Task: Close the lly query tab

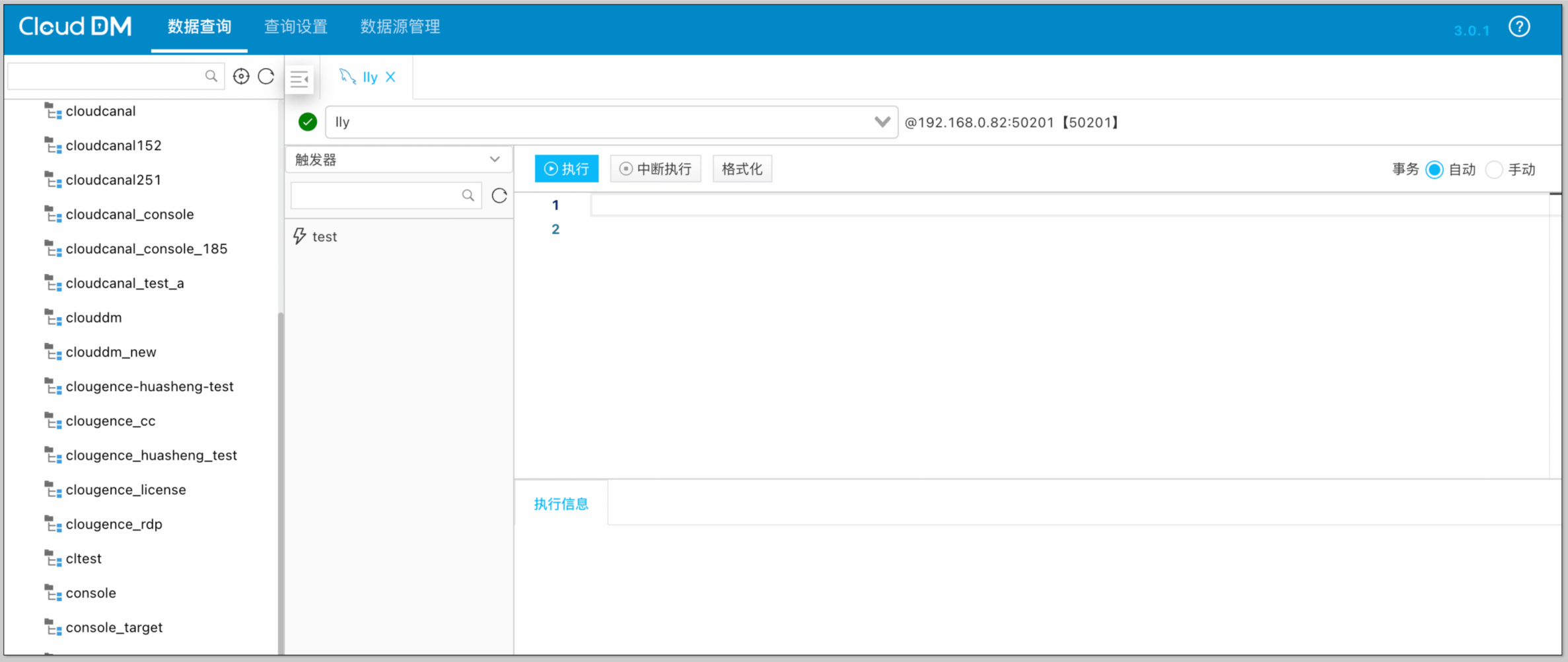Action: click(x=391, y=77)
